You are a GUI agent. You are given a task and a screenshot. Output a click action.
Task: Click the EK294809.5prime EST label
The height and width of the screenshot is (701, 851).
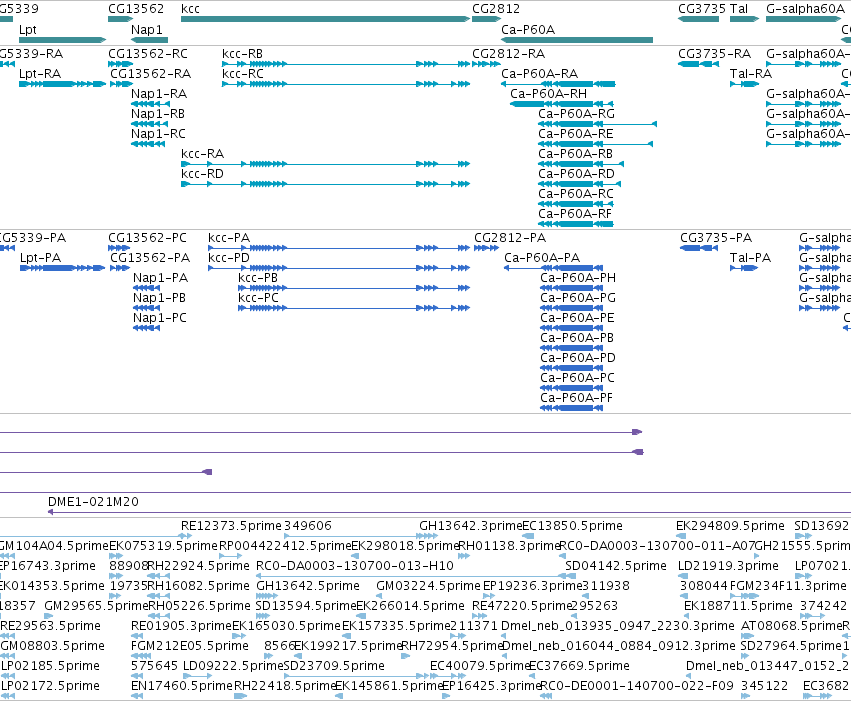tap(730, 526)
